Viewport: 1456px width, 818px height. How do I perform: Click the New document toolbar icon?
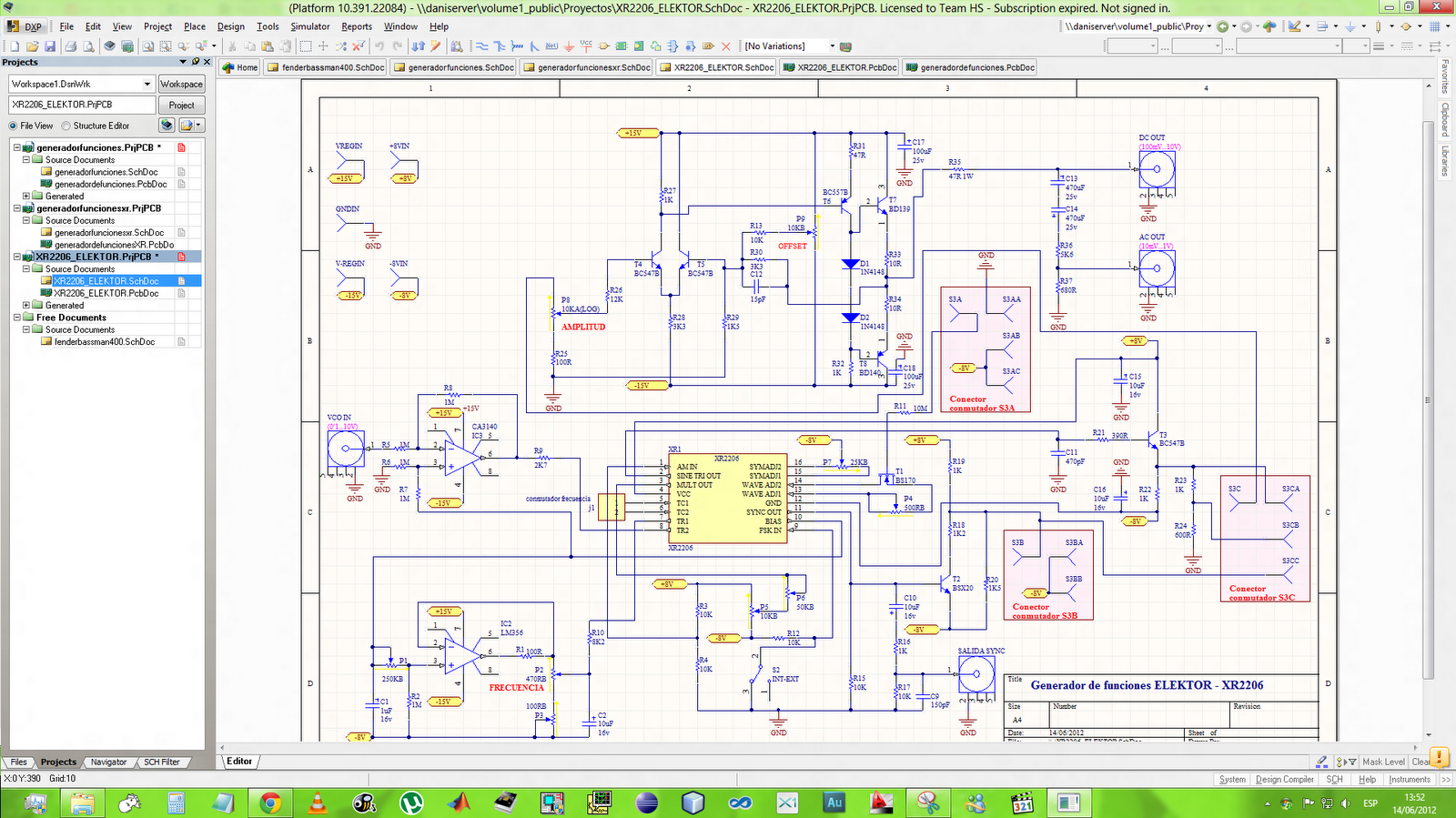tap(15, 46)
